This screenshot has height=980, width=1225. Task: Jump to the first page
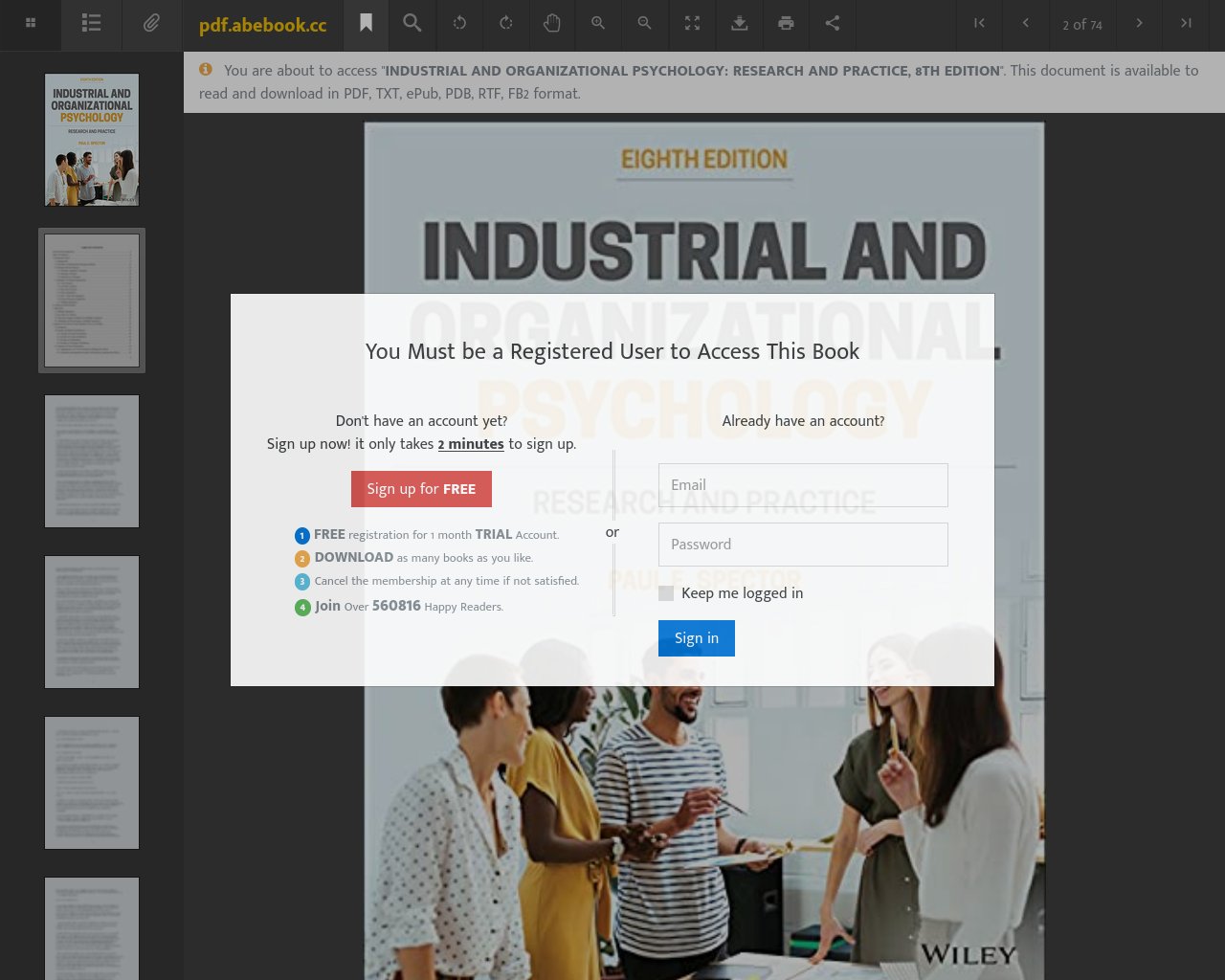(x=979, y=23)
